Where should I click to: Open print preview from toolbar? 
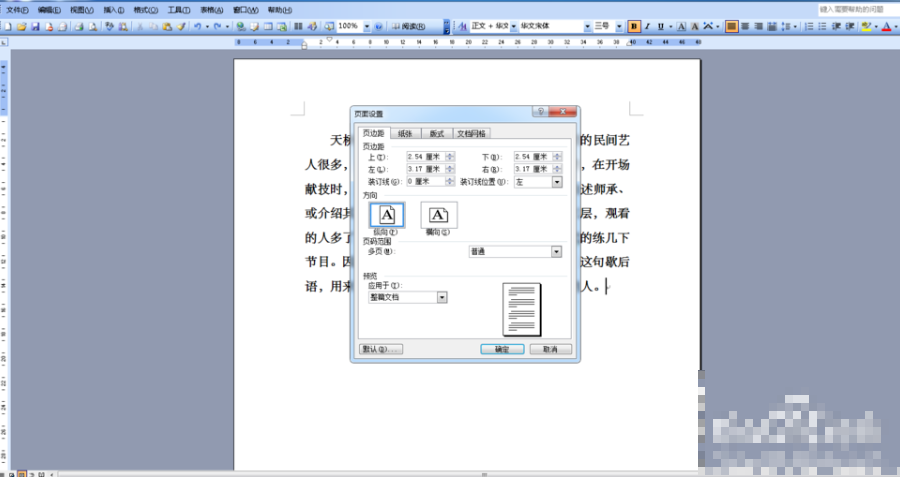pyautogui.click(x=92, y=26)
